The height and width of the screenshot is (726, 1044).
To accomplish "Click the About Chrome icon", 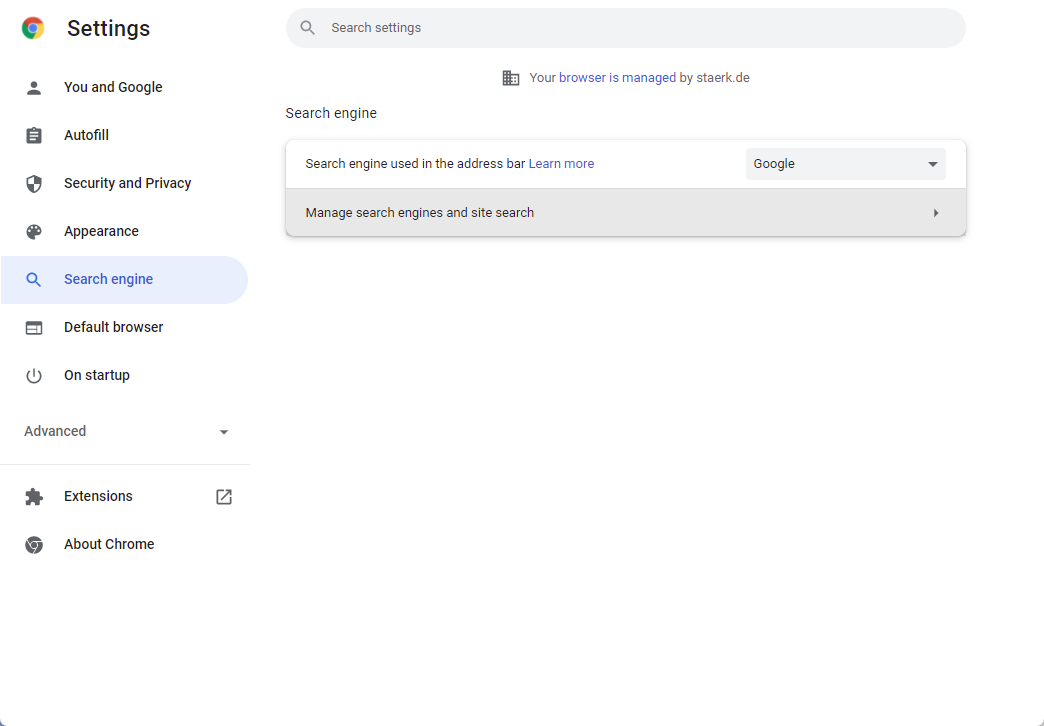I will pos(34,545).
